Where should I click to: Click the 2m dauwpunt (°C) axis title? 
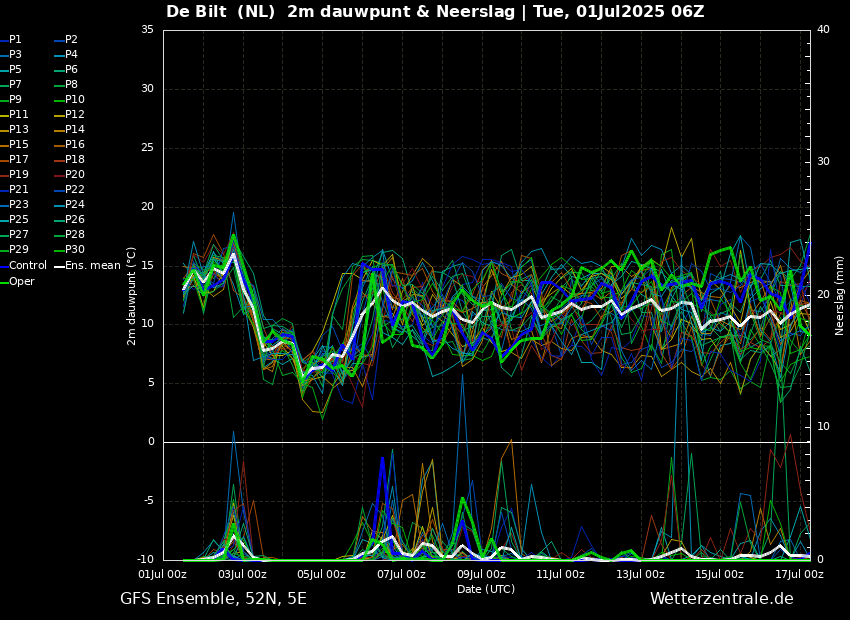131,296
